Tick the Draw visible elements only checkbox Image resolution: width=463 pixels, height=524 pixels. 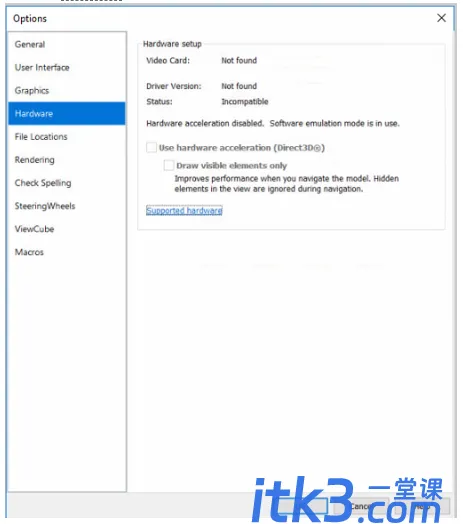coord(169,165)
